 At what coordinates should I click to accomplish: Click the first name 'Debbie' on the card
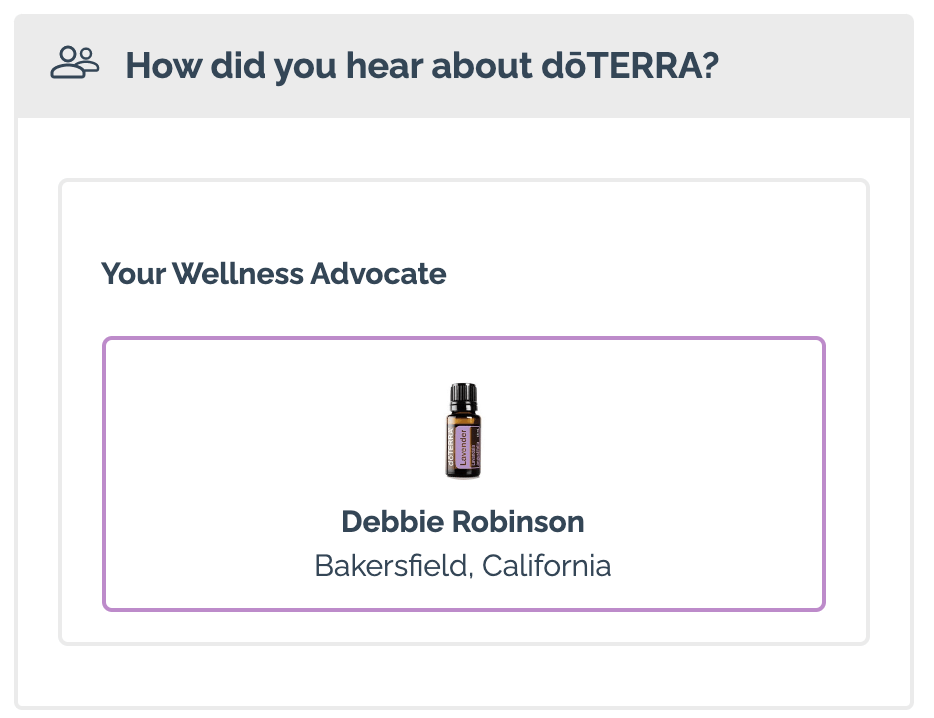pyautogui.click(x=393, y=522)
